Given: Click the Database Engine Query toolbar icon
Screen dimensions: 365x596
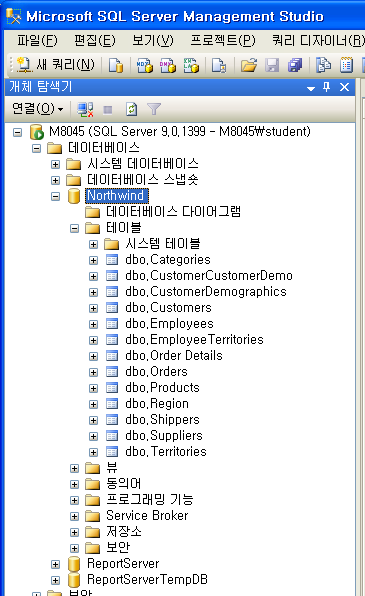Looking at the screenshot, I should coord(116,65).
